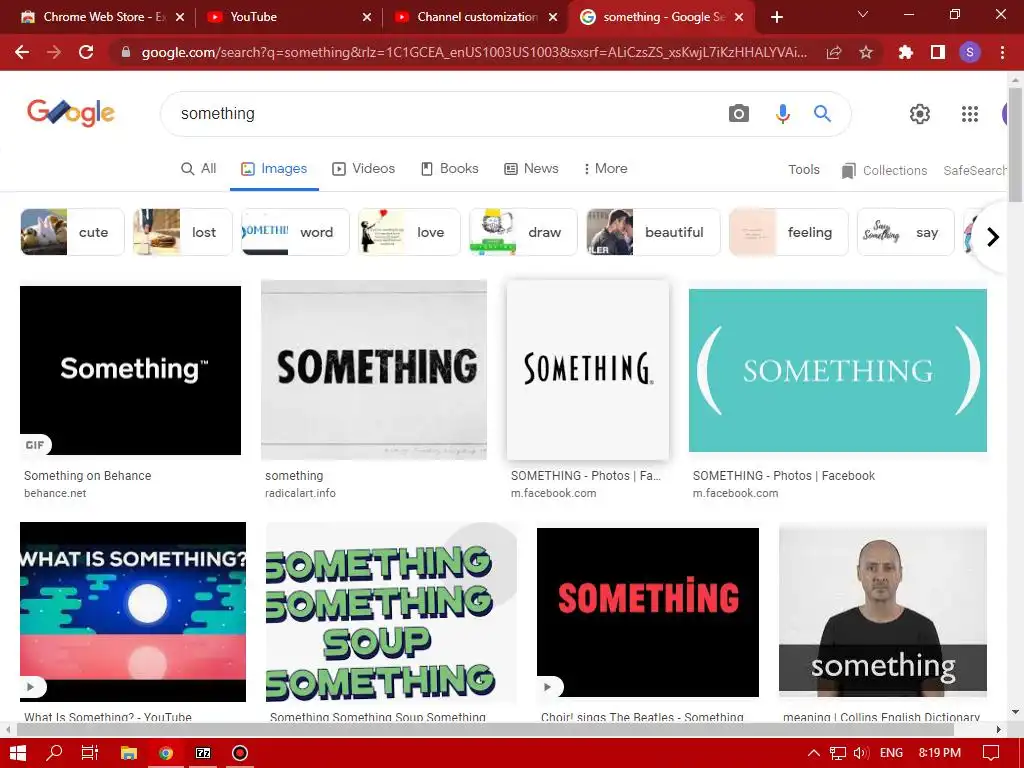Viewport: 1024px width, 768px height.
Task: Click the 'behance.net' source link
Action: (x=55, y=493)
